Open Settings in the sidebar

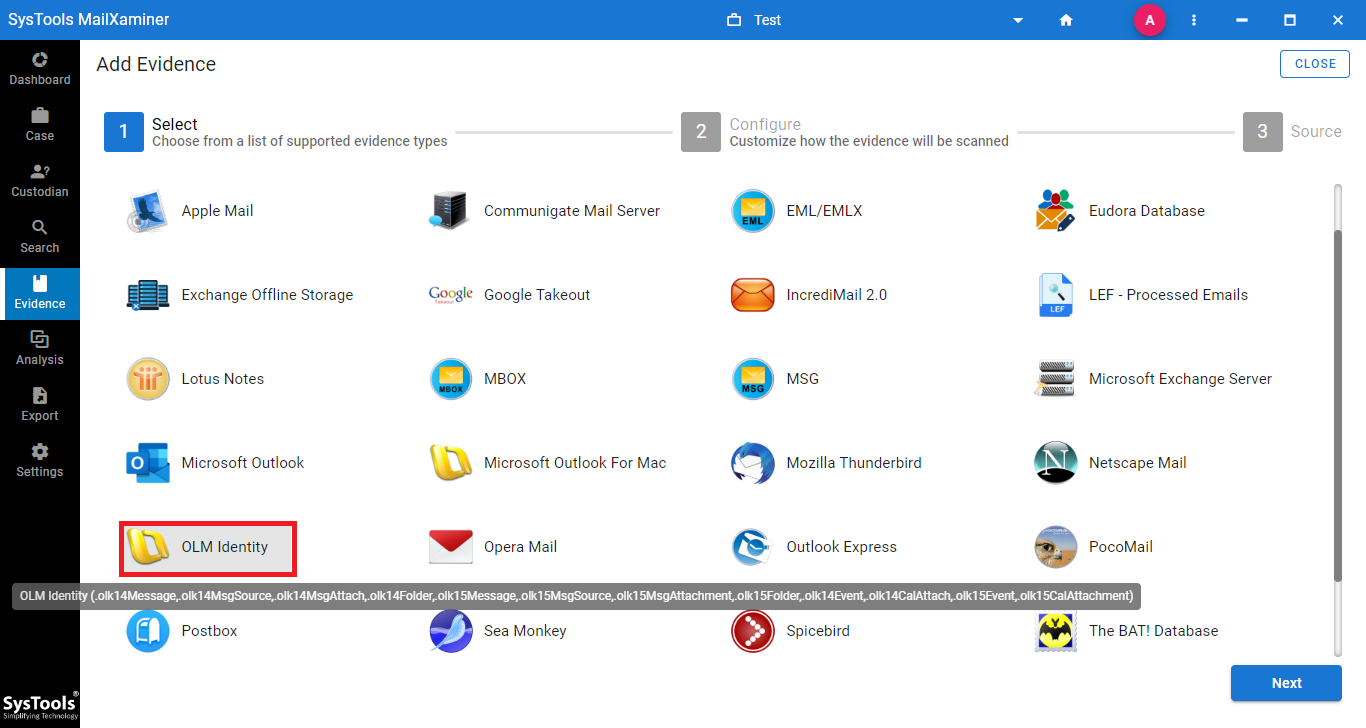point(40,460)
